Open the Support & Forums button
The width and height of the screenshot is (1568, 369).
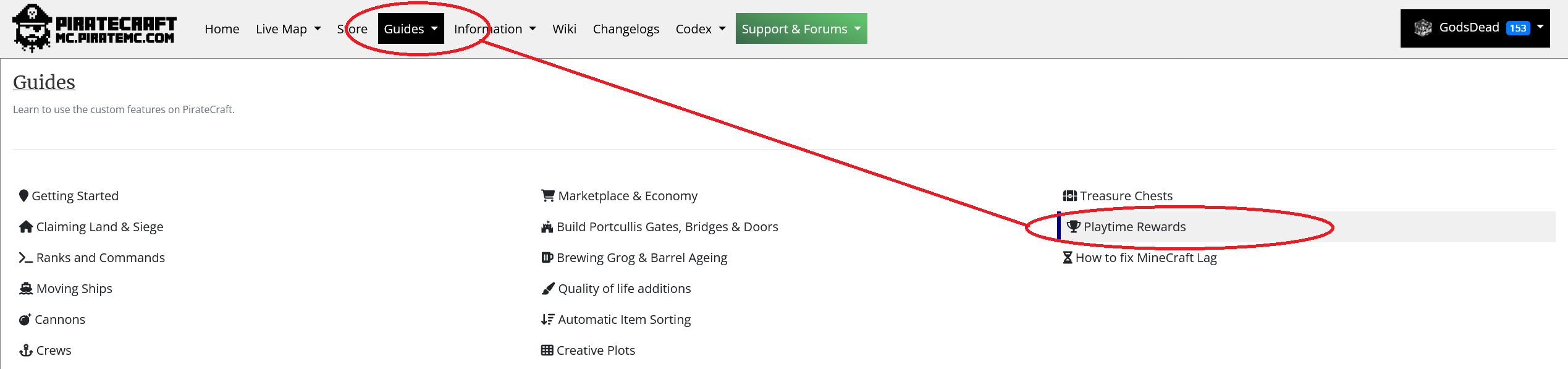(801, 29)
